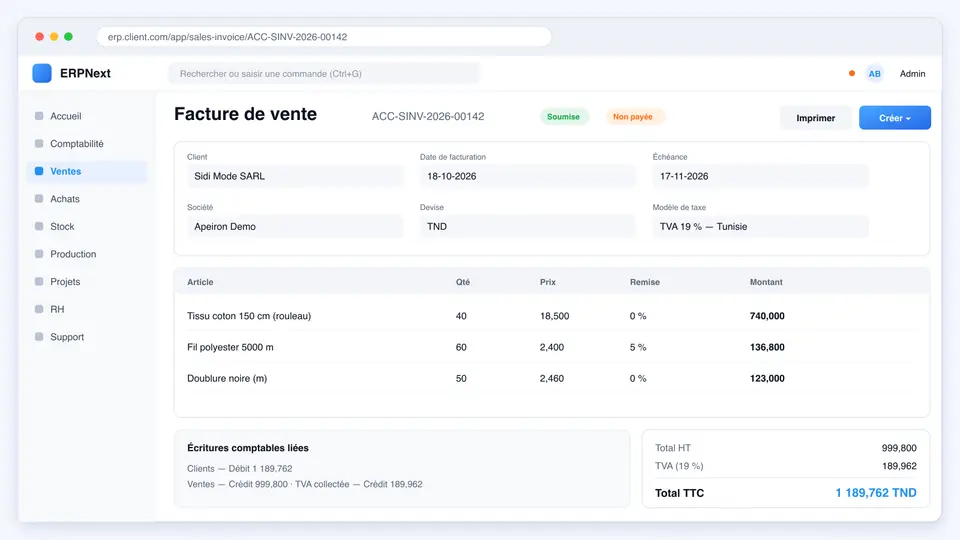The image size is (960, 540).
Task: Open the Projets module
Action: 88,281
